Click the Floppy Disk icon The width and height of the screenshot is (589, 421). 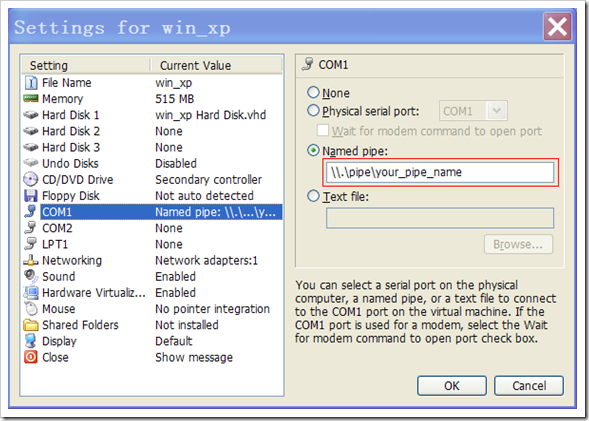click(x=31, y=196)
